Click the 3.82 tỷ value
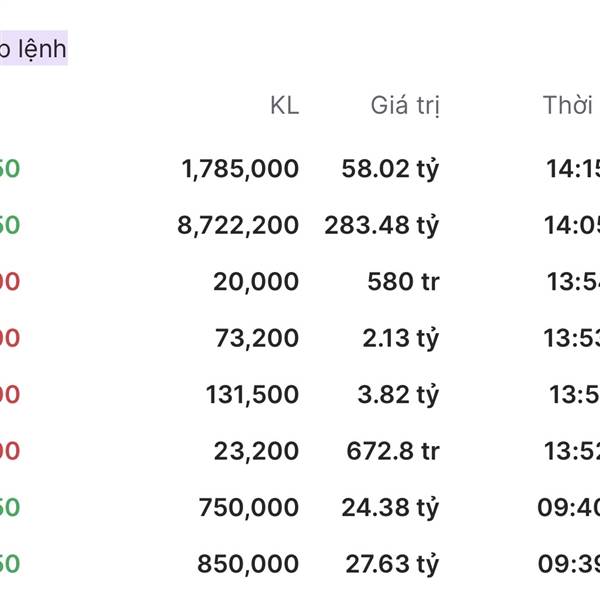Viewport: 600px width, 600px height. 398,394
